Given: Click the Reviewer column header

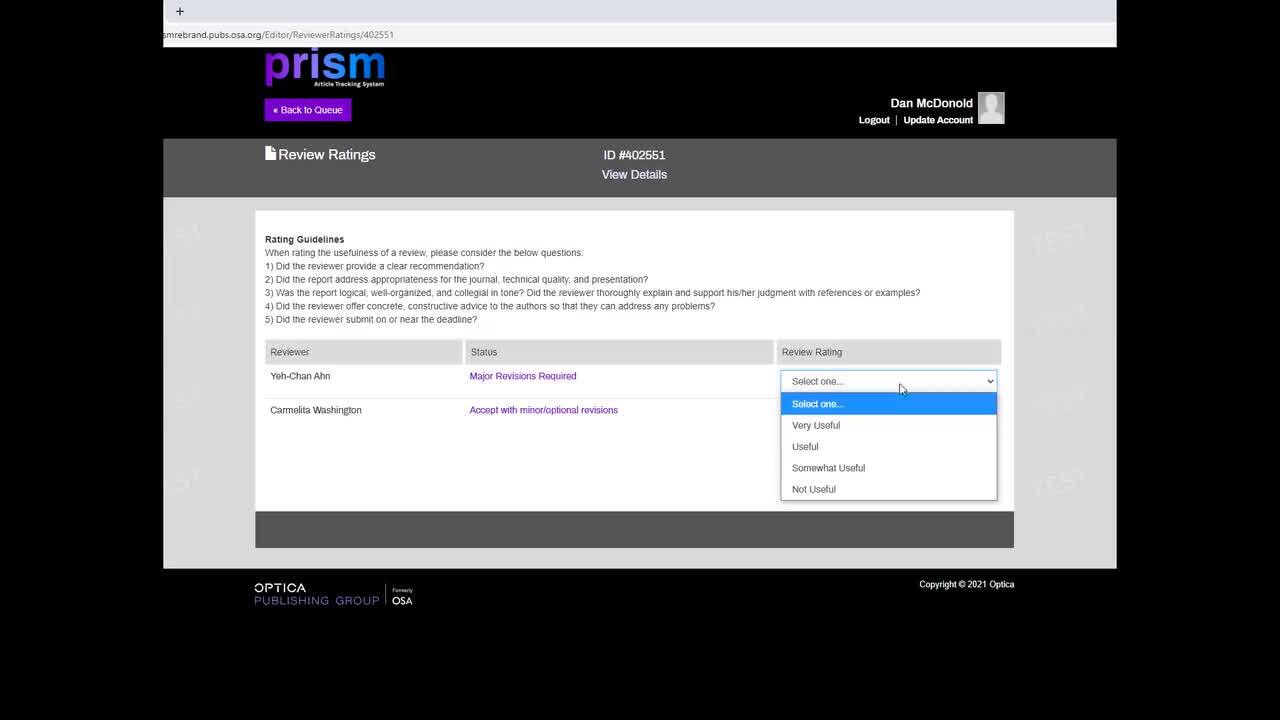Looking at the screenshot, I should [x=364, y=352].
